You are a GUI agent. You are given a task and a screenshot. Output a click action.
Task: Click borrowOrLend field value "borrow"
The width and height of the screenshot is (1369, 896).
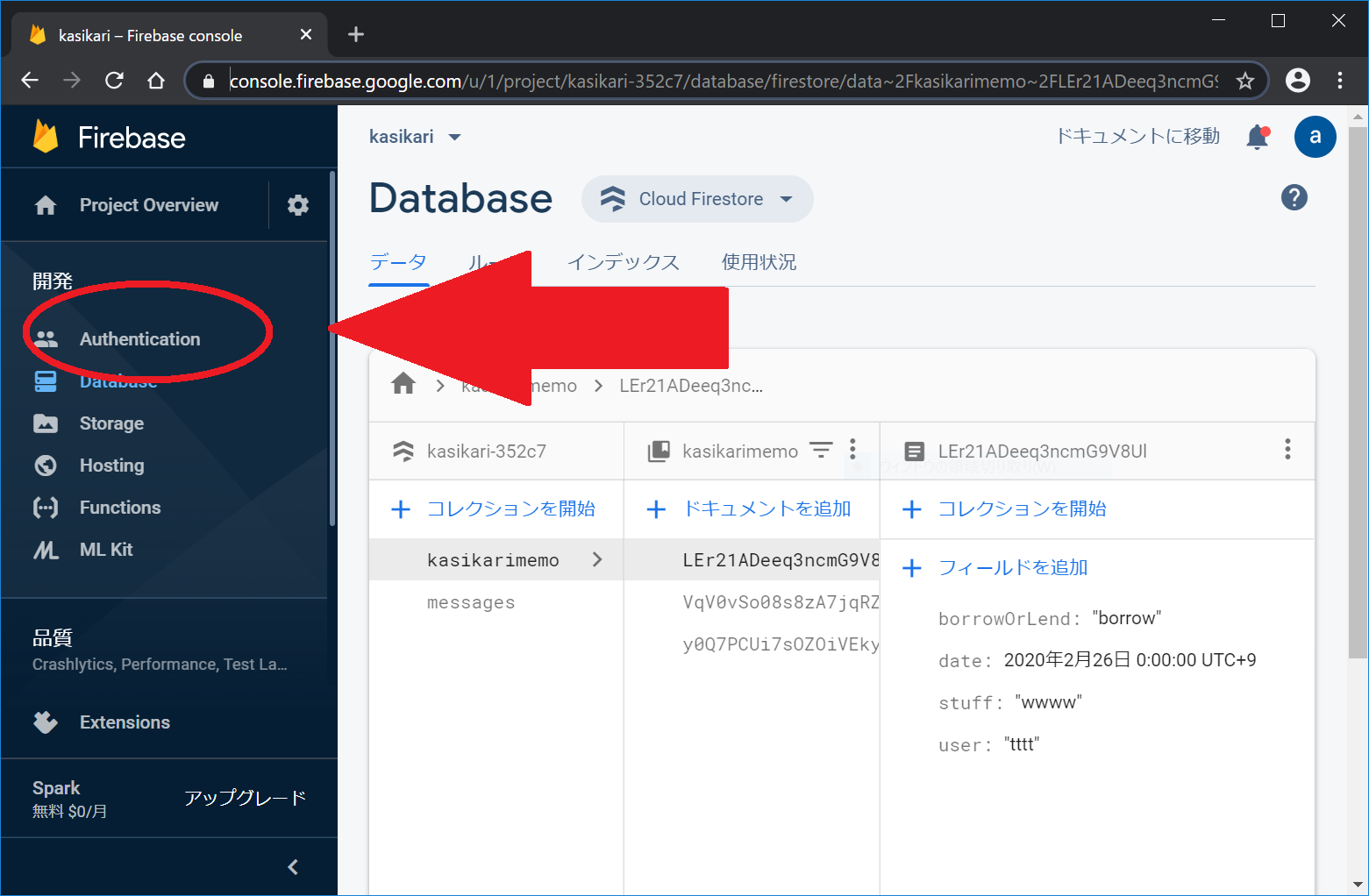coord(1126,618)
